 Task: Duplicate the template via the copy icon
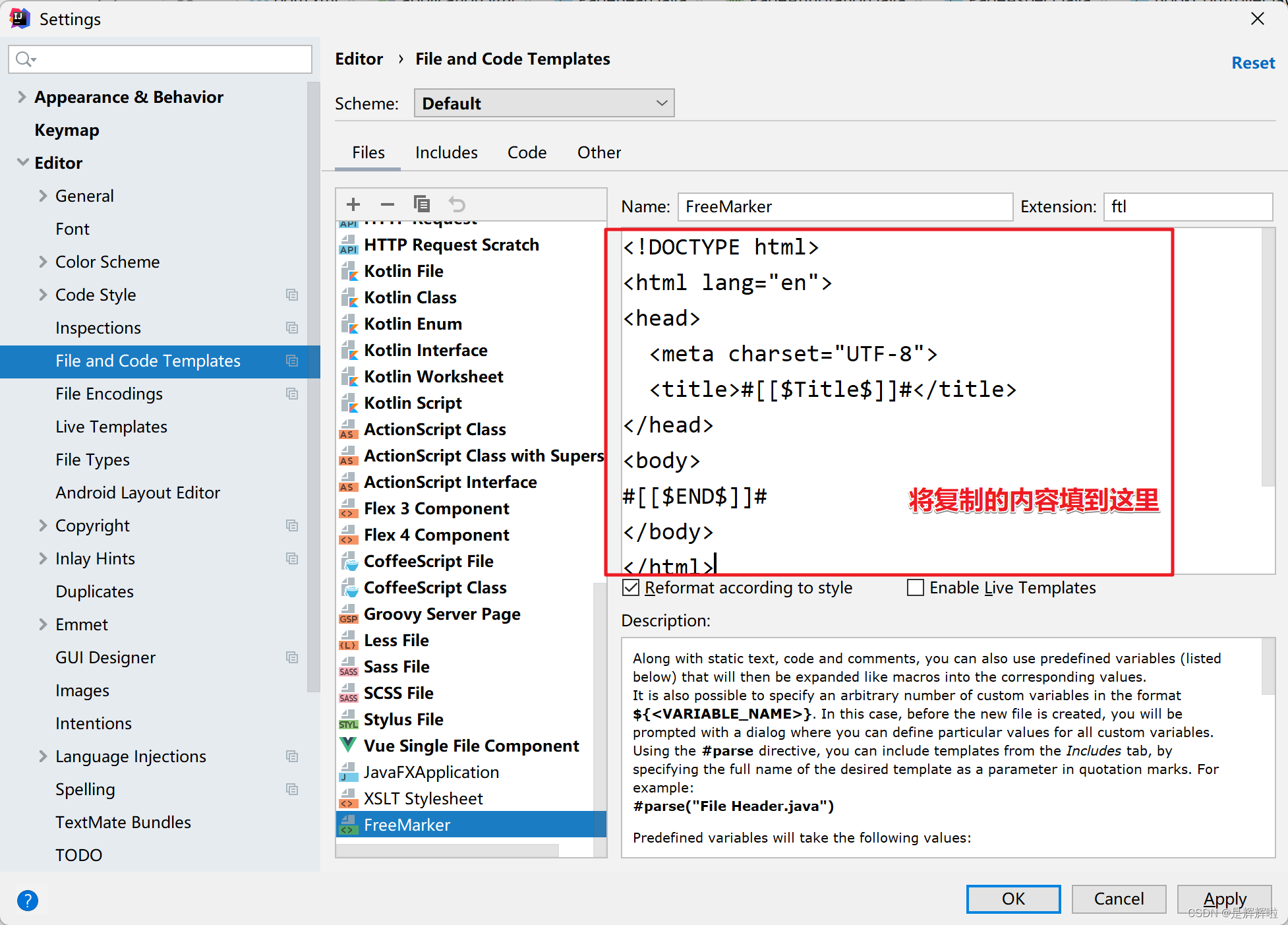[x=422, y=204]
